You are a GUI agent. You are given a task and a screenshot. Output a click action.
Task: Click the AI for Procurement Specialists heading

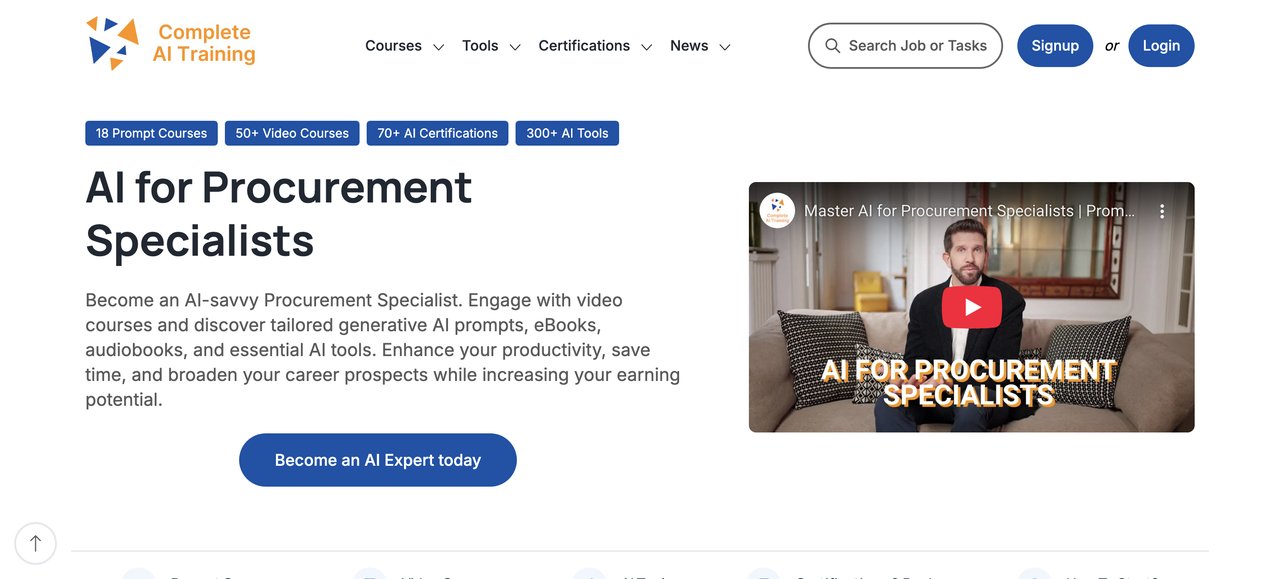(x=279, y=214)
